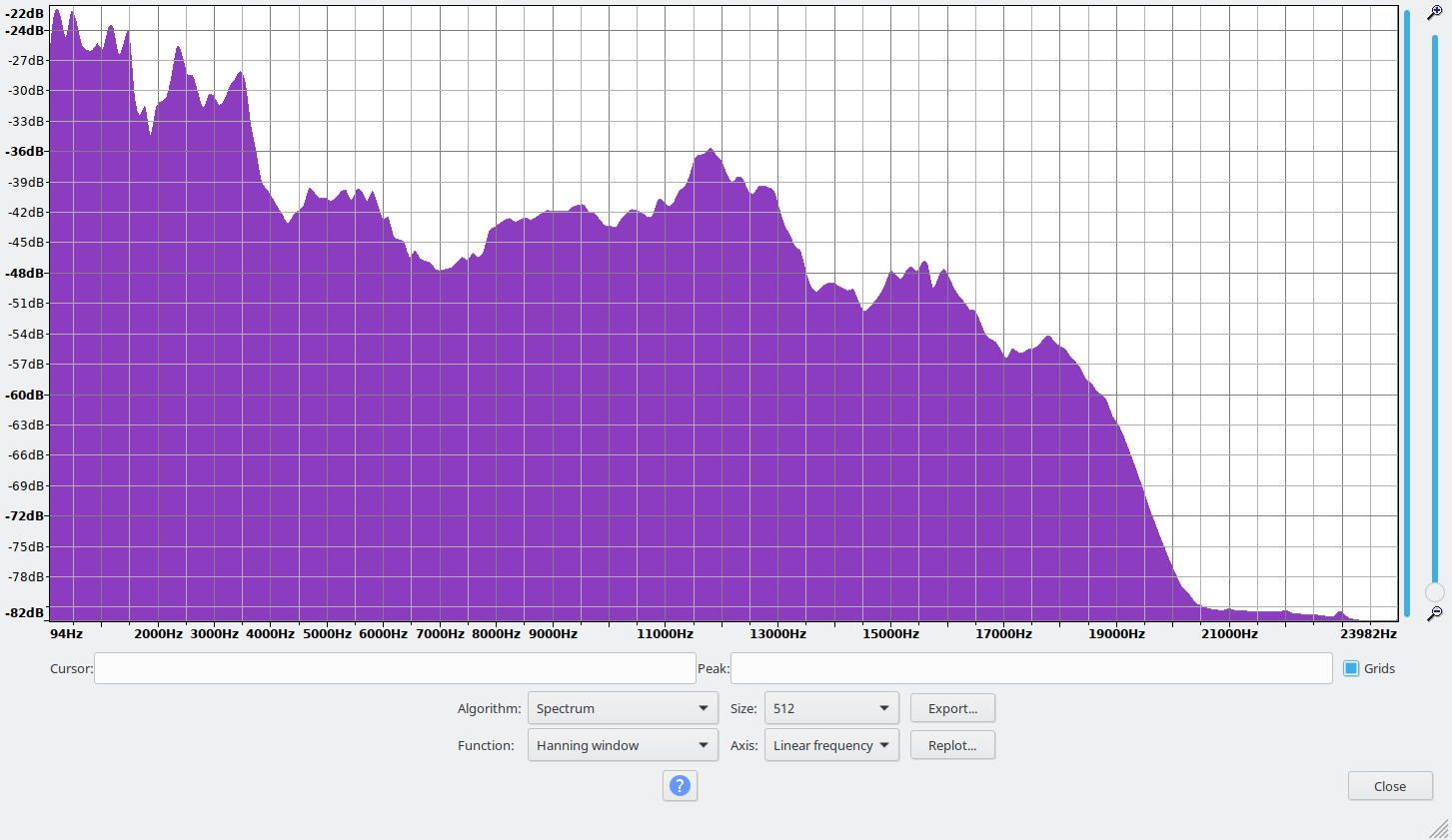
Task: Click the vertical pan scrollbar beside the plot
Action: [x=1407, y=313]
